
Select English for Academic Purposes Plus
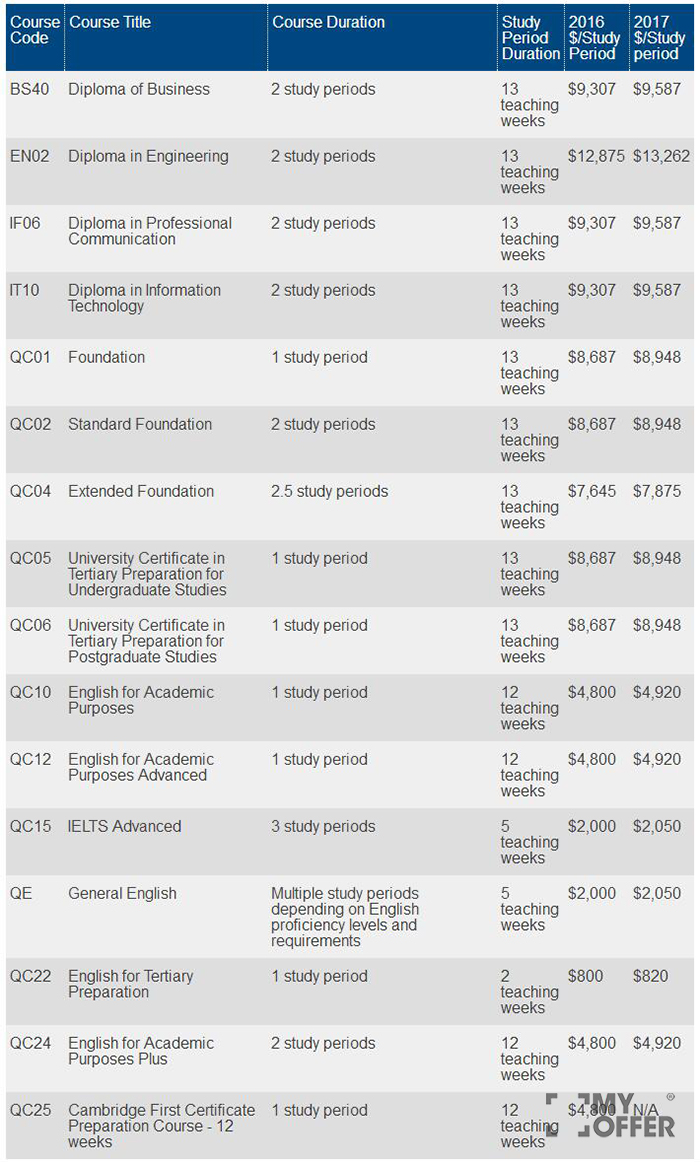(x=141, y=1051)
